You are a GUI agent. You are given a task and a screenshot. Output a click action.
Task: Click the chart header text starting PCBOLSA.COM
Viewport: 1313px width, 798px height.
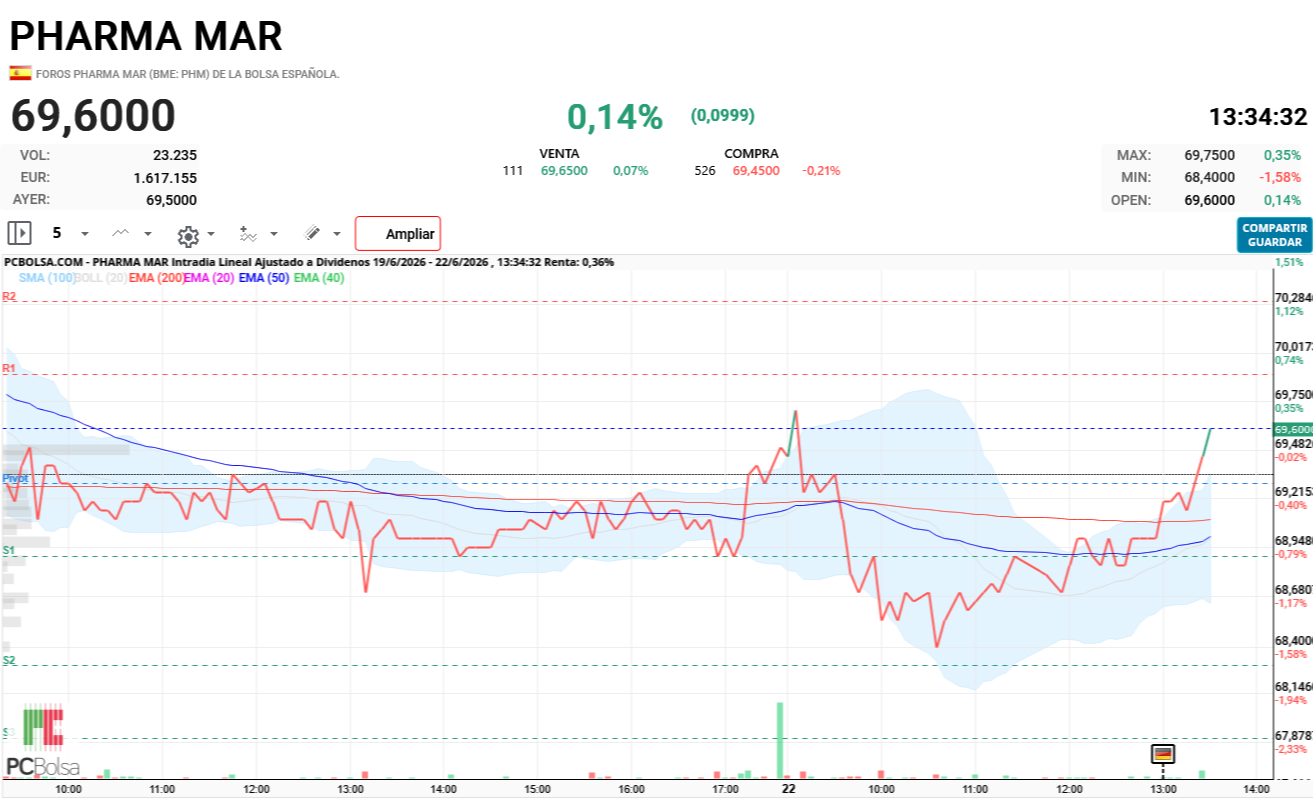[309, 262]
